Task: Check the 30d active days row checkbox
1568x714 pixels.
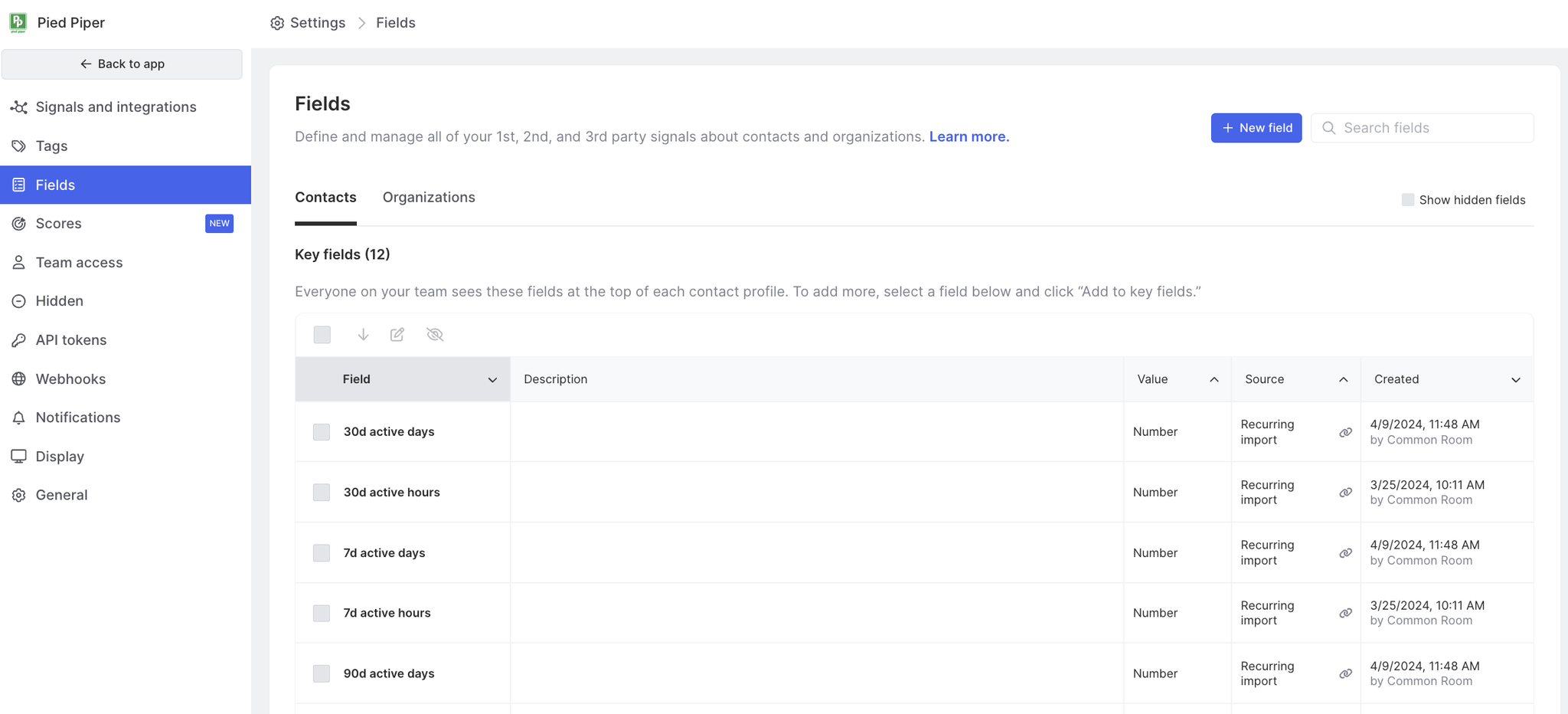Action: coord(322,432)
